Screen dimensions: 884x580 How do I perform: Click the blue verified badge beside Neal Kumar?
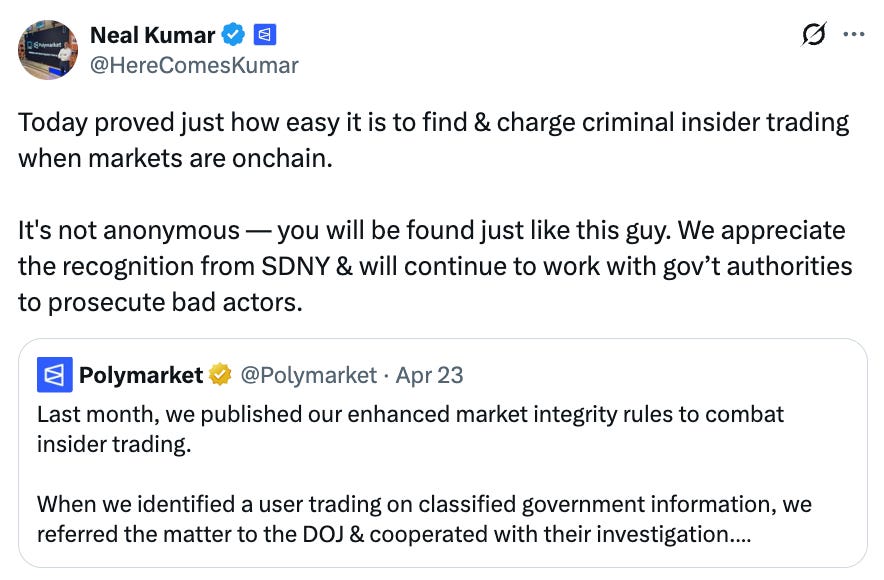[233, 36]
